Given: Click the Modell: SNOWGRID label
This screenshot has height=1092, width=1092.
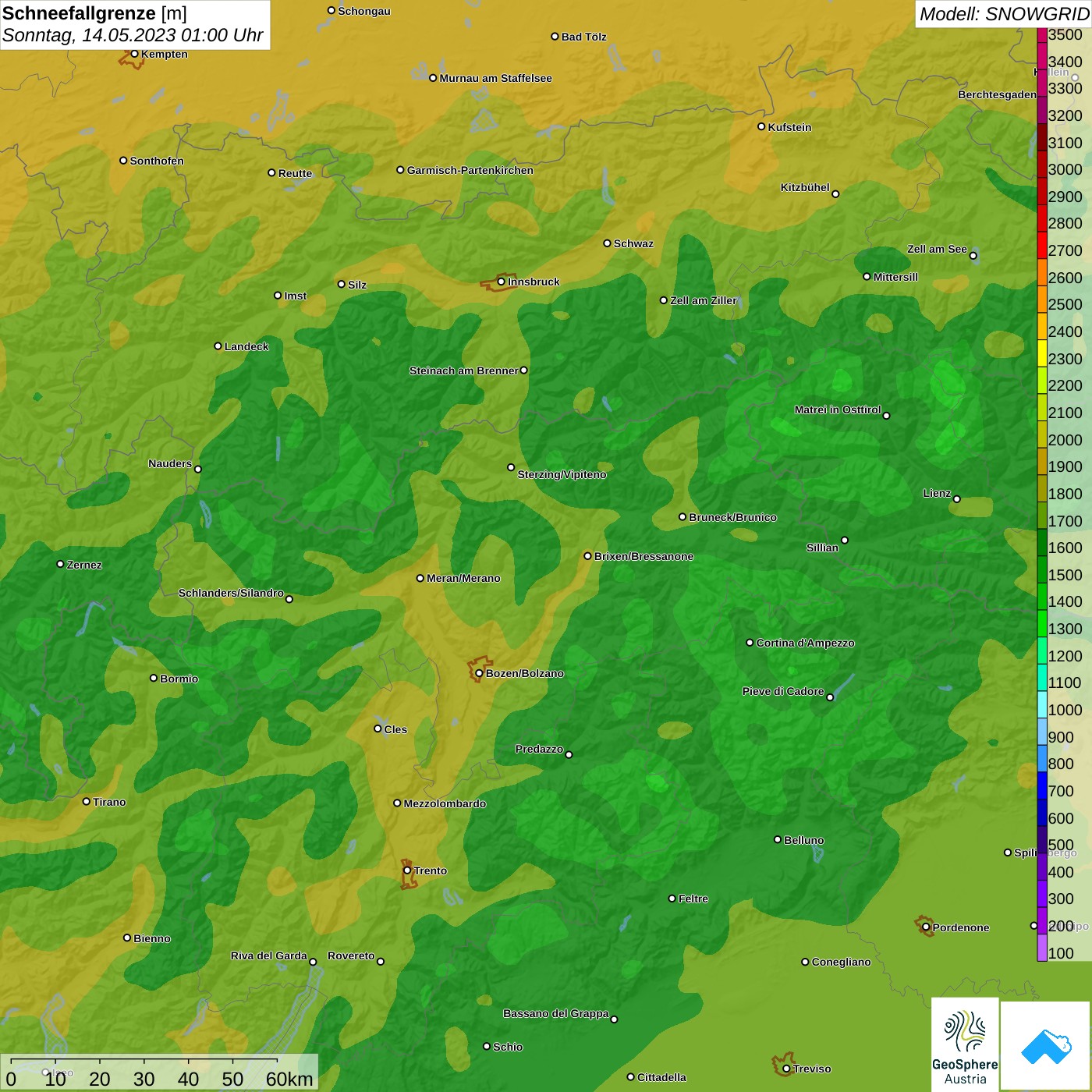Looking at the screenshot, I should click(x=1003, y=14).
